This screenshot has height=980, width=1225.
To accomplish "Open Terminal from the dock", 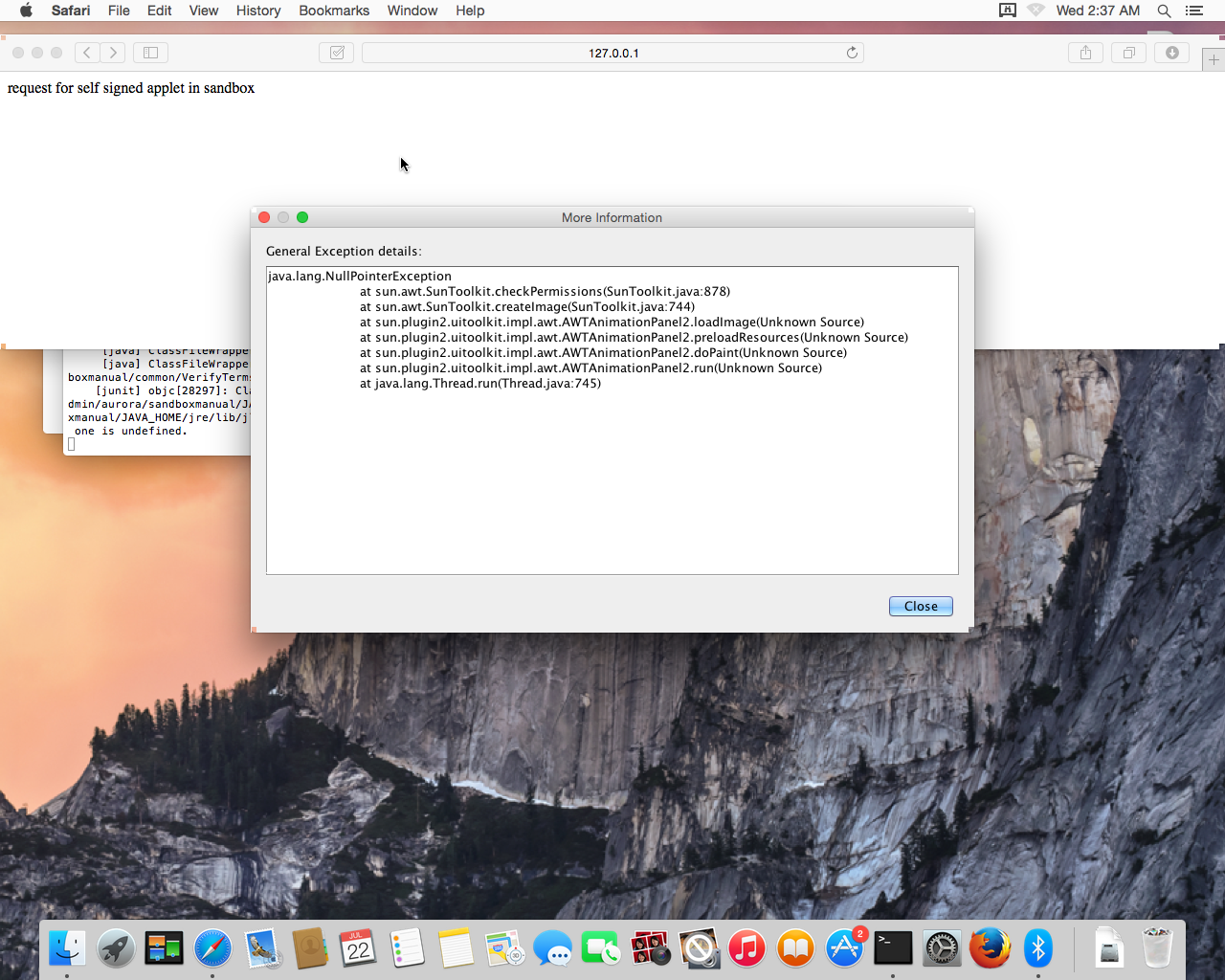I will point(893,948).
